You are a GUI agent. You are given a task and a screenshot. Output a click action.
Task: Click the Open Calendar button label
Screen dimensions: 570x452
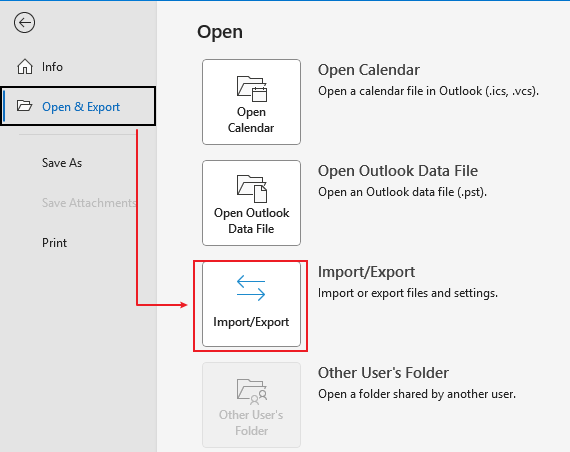(x=251, y=120)
